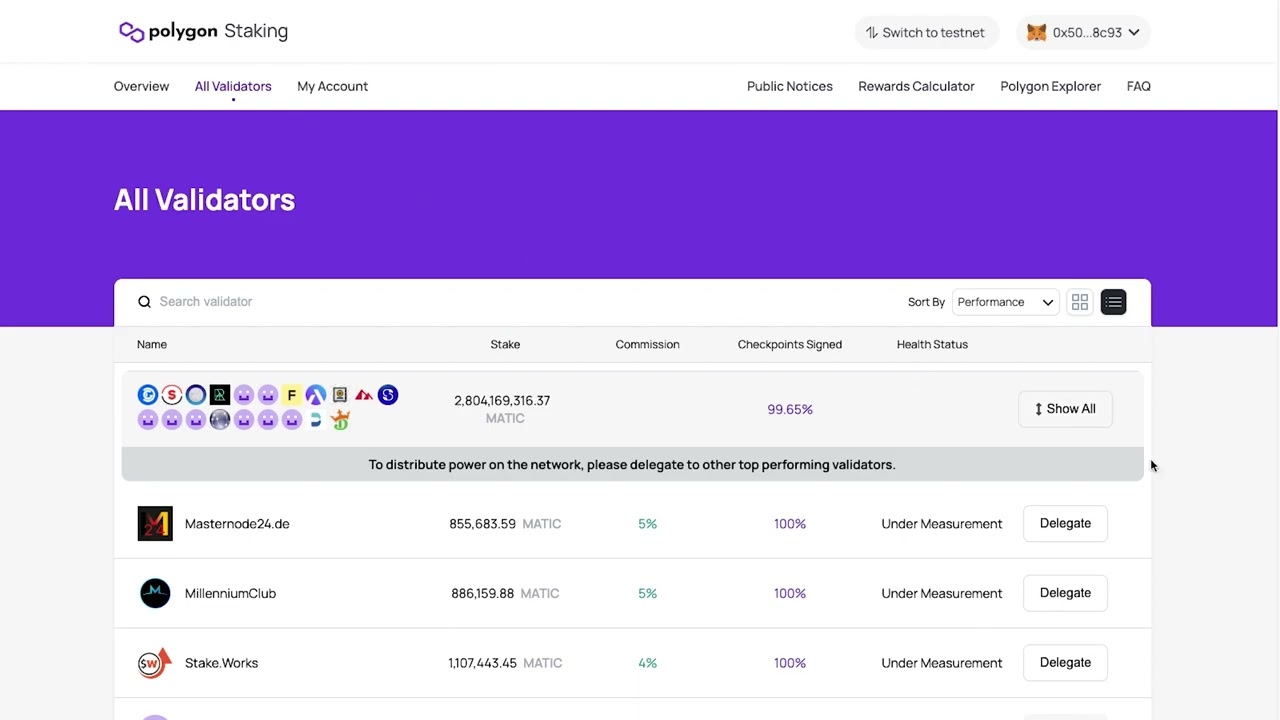1280x720 pixels.
Task: Open the FAQ page
Action: point(1139,86)
